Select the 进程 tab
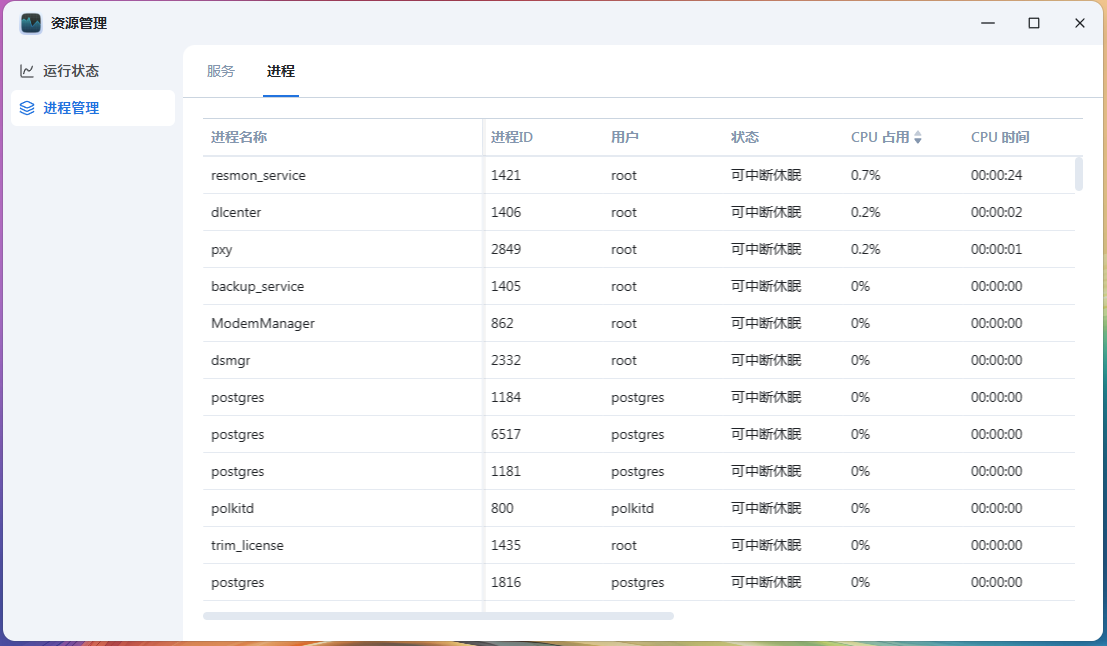This screenshot has width=1107, height=646. 281,71
